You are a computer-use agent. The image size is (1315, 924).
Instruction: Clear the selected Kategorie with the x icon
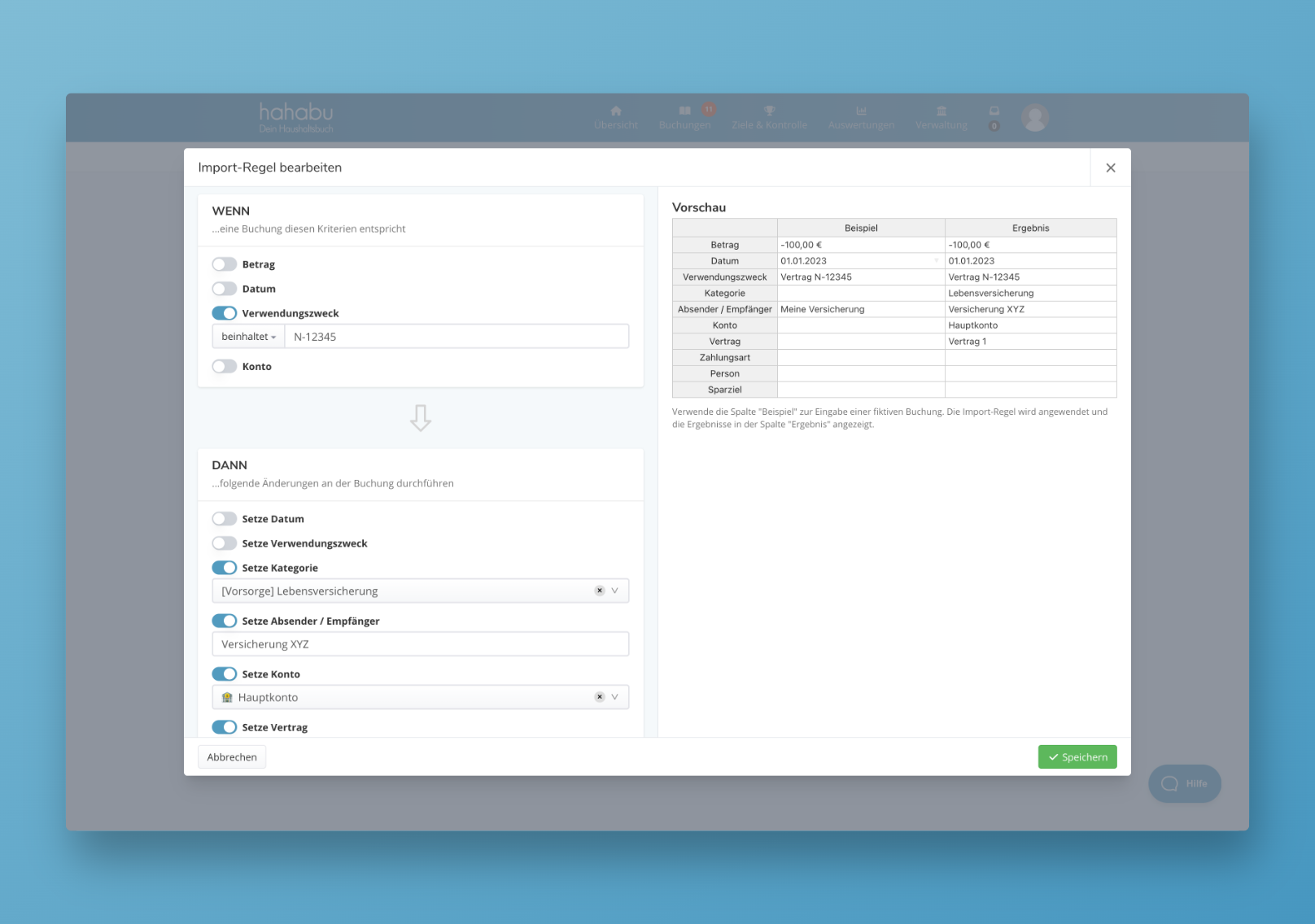[600, 591]
